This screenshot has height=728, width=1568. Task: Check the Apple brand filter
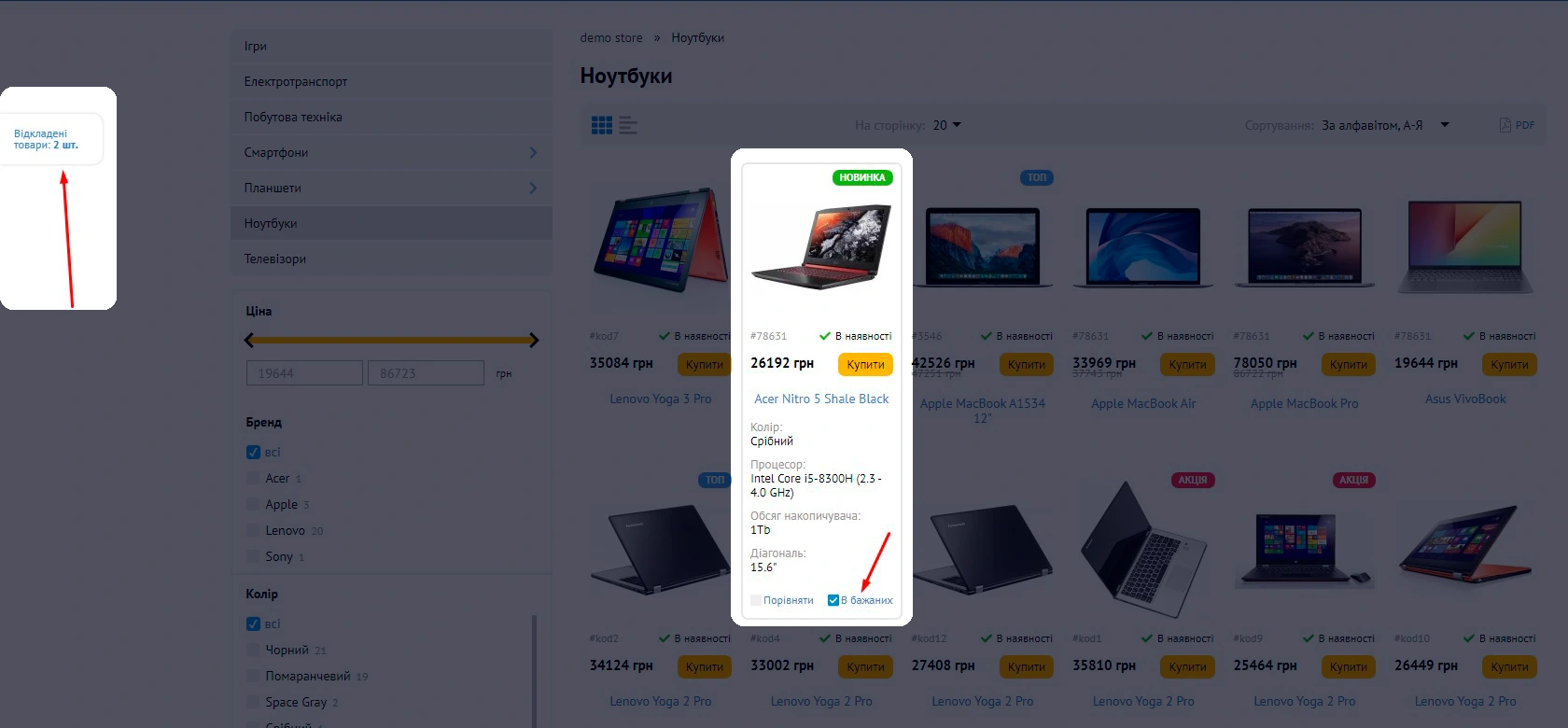pyautogui.click(x=253, y=504)
